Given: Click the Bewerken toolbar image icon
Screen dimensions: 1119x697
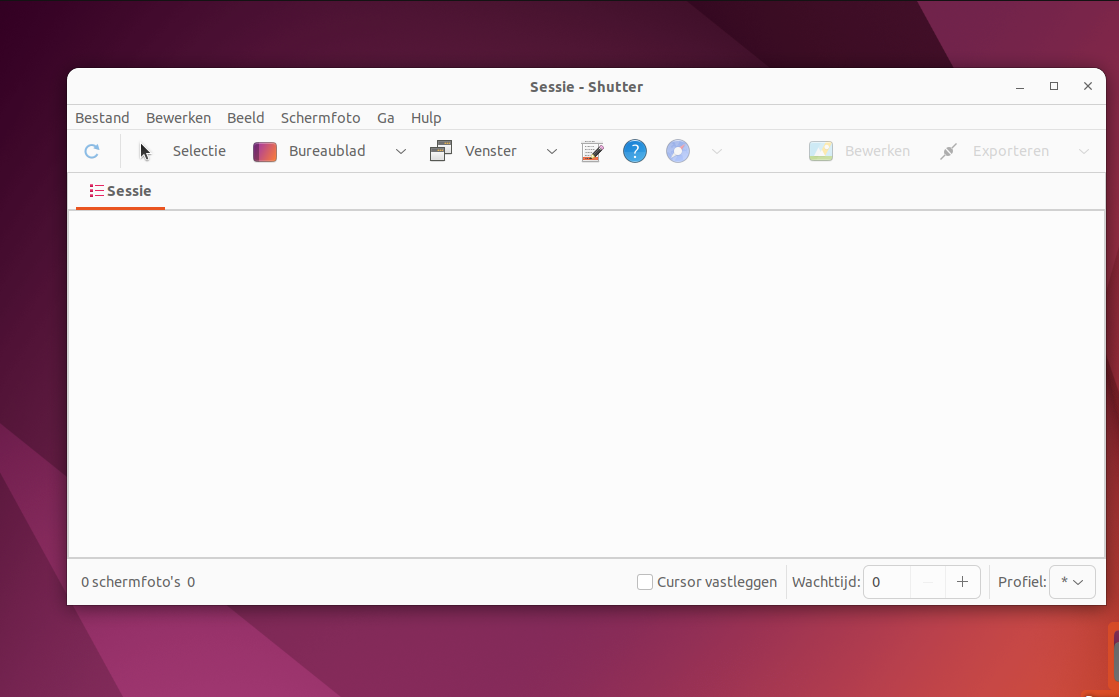Looking at the screenshot, I should pos(821,151).
